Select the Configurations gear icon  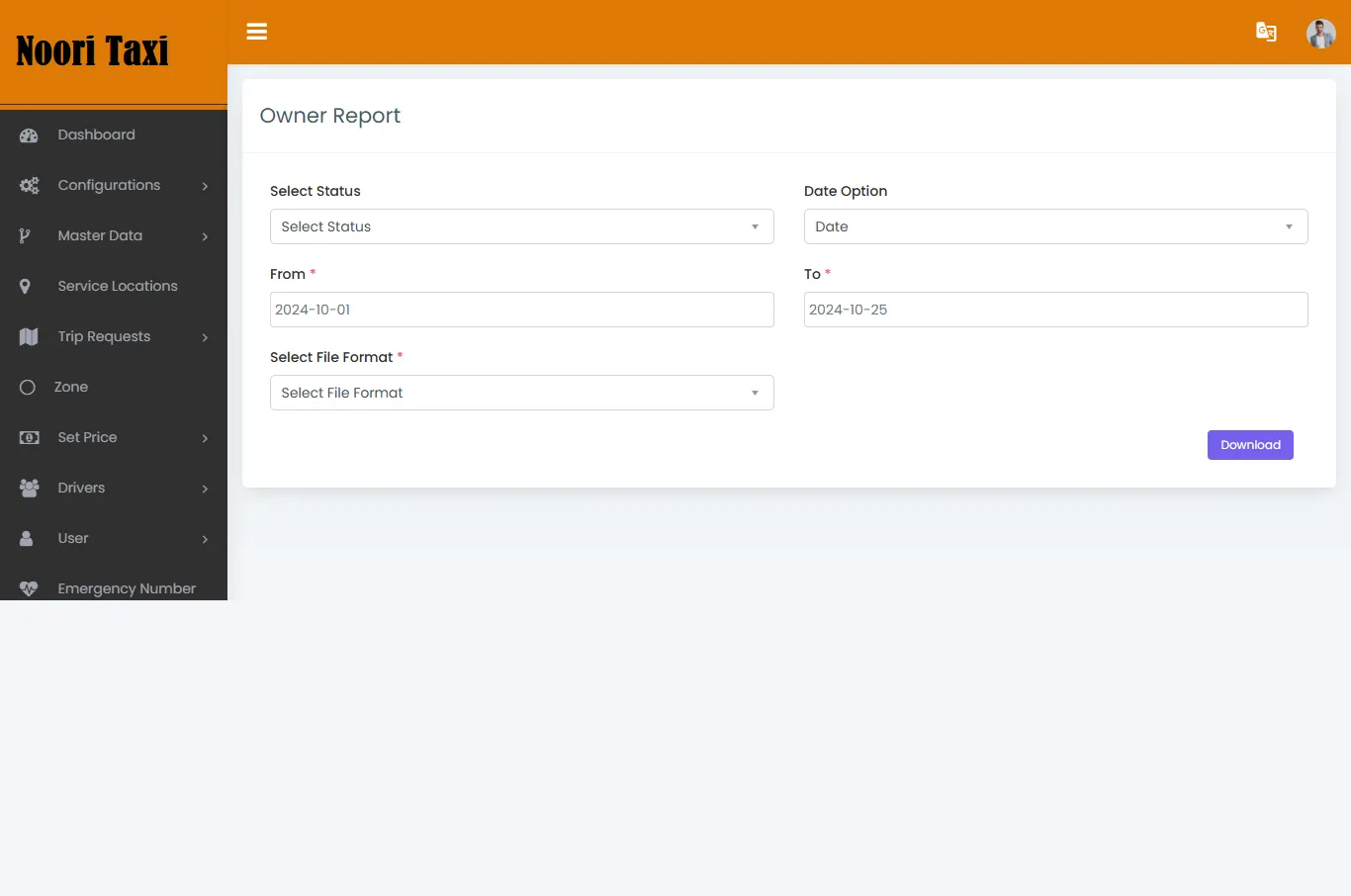pyautogui.click(x=28, y=185)
